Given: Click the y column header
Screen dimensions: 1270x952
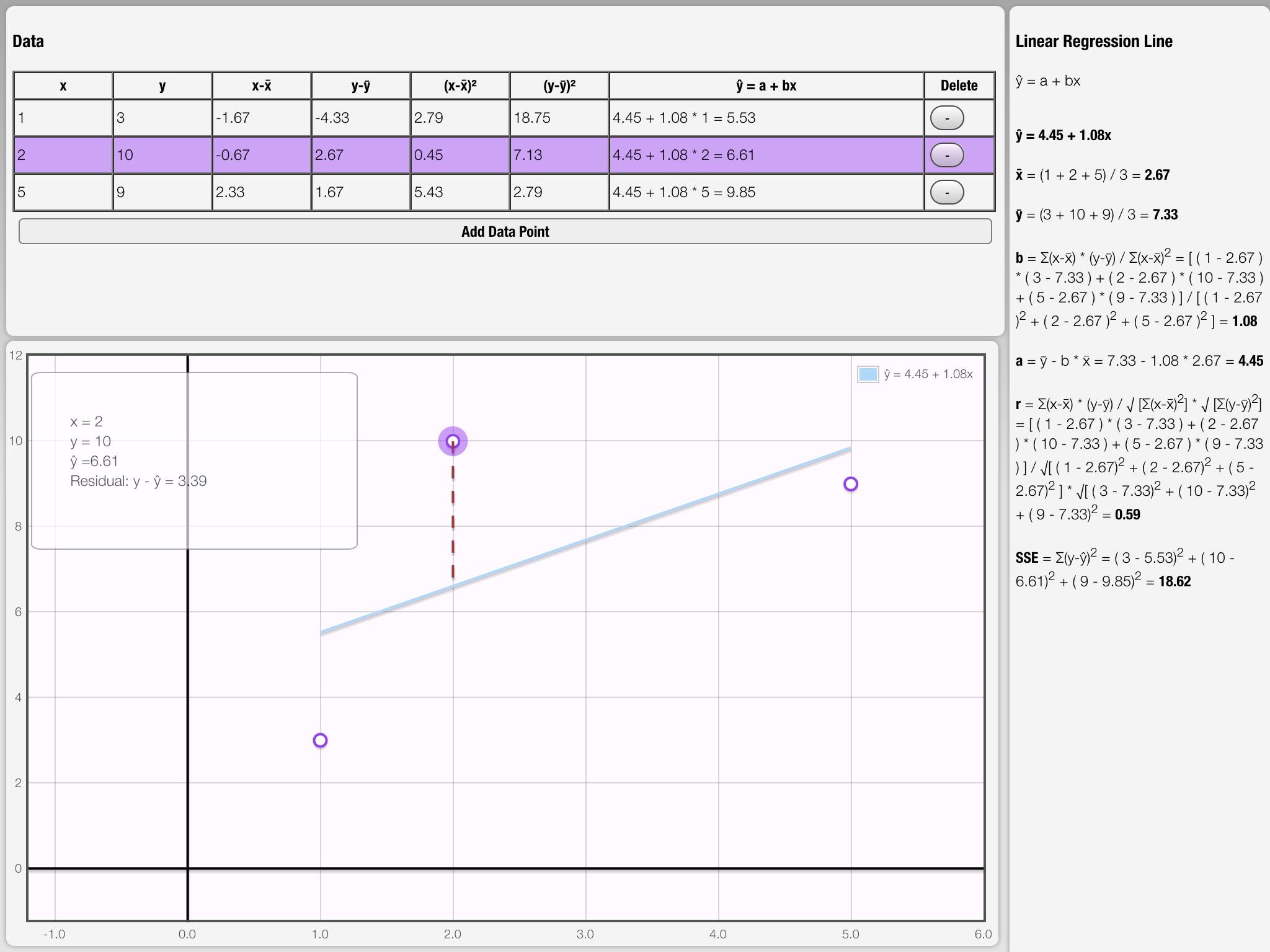Looking at the screenshot, I should pyautogui.click(x=162, y=86).
